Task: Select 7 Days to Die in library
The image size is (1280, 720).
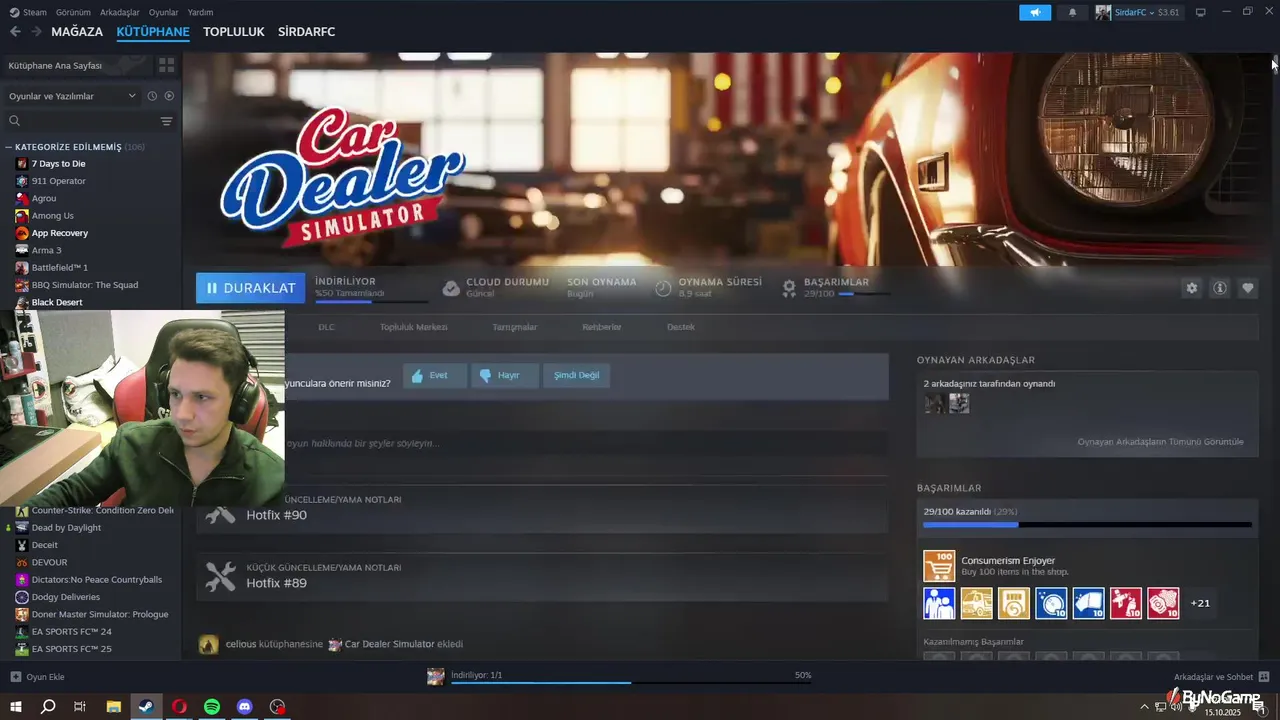Action: click(x=58, y=163)
